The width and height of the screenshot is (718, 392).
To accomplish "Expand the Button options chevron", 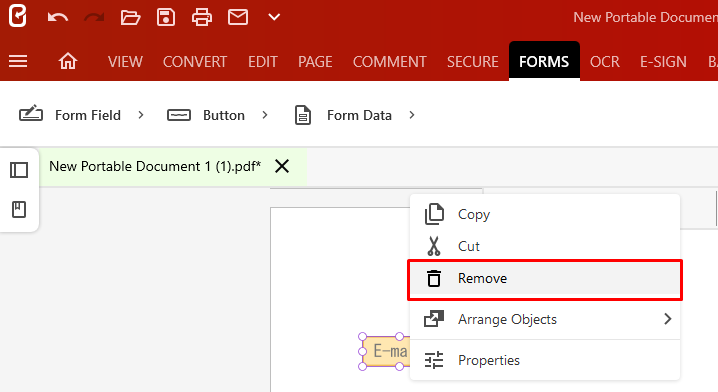I will (265, 115).
